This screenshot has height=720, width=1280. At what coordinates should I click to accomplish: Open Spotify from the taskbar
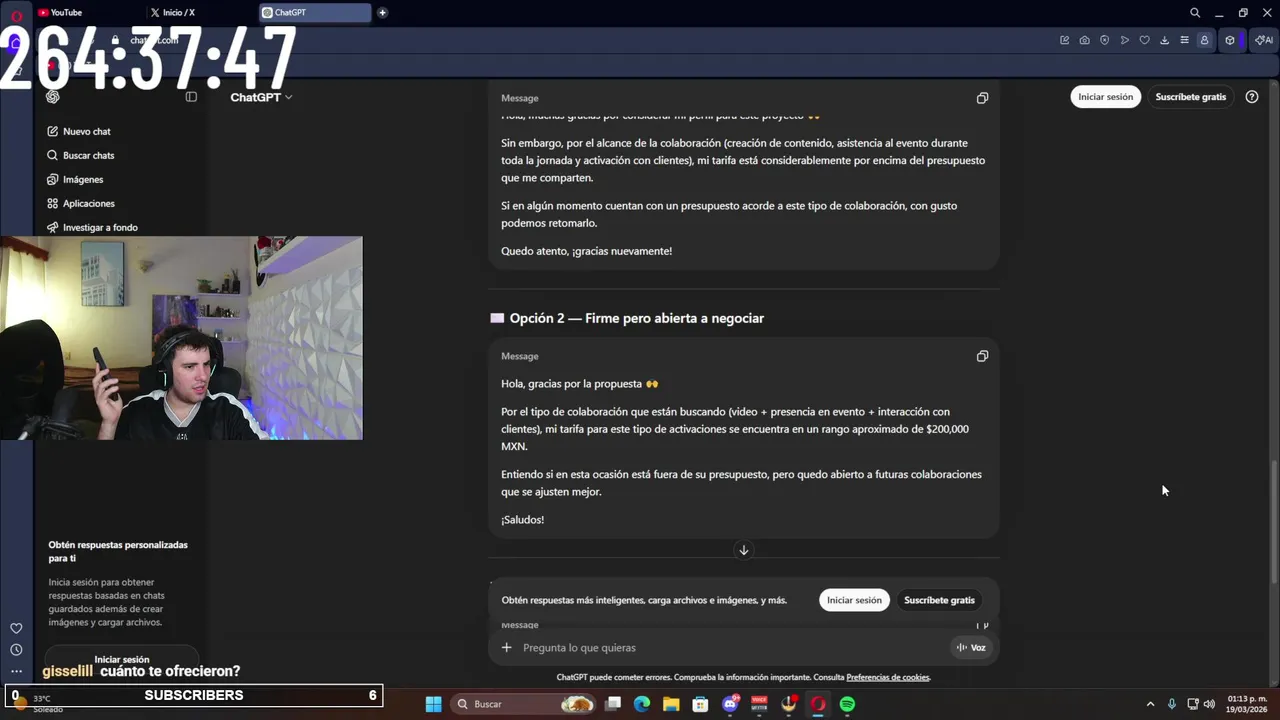847,704
